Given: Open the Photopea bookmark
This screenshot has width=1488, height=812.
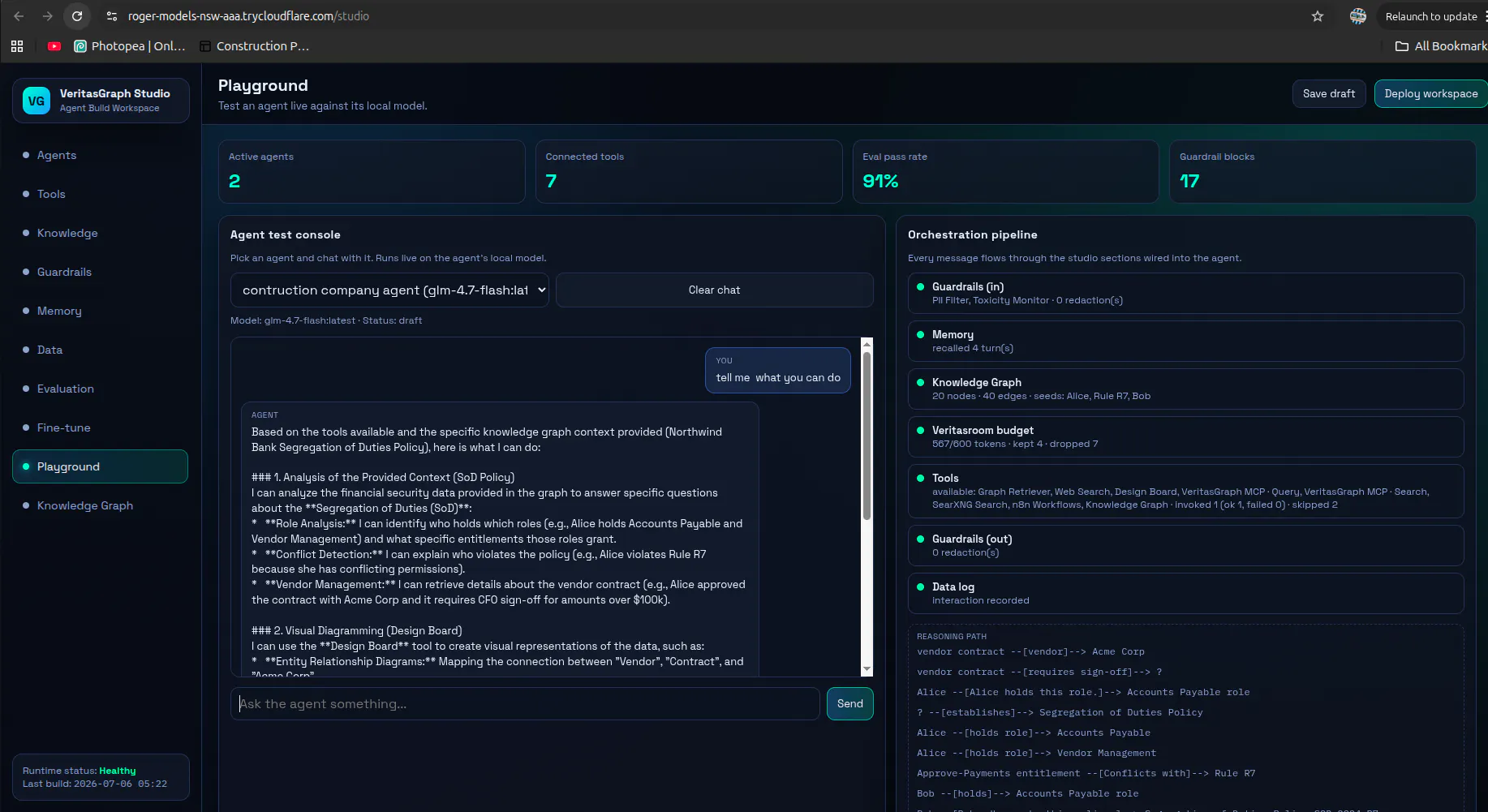Looking at the screenshot, I should (x=130, y=46).
